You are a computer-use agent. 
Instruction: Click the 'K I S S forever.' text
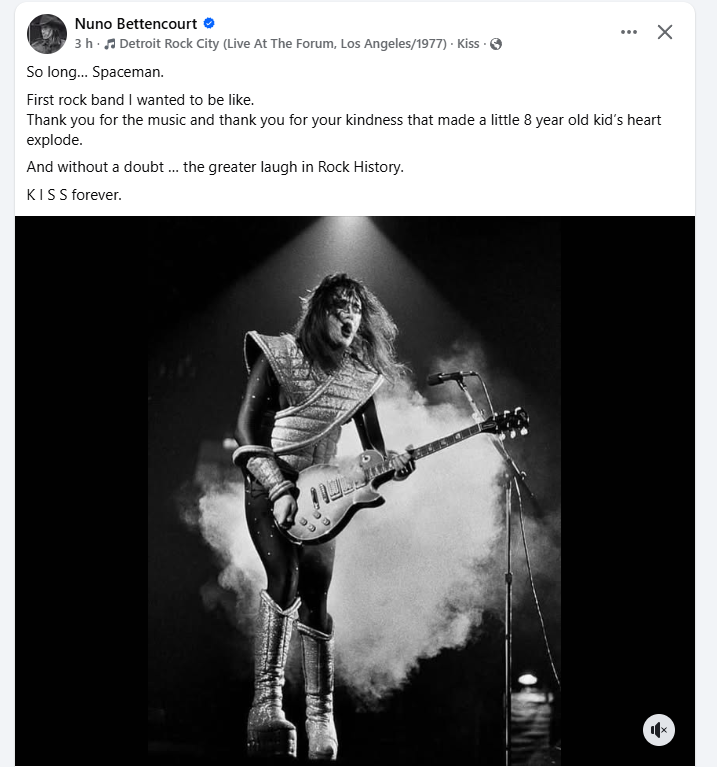pyautogui.click(x=74, y=195)
